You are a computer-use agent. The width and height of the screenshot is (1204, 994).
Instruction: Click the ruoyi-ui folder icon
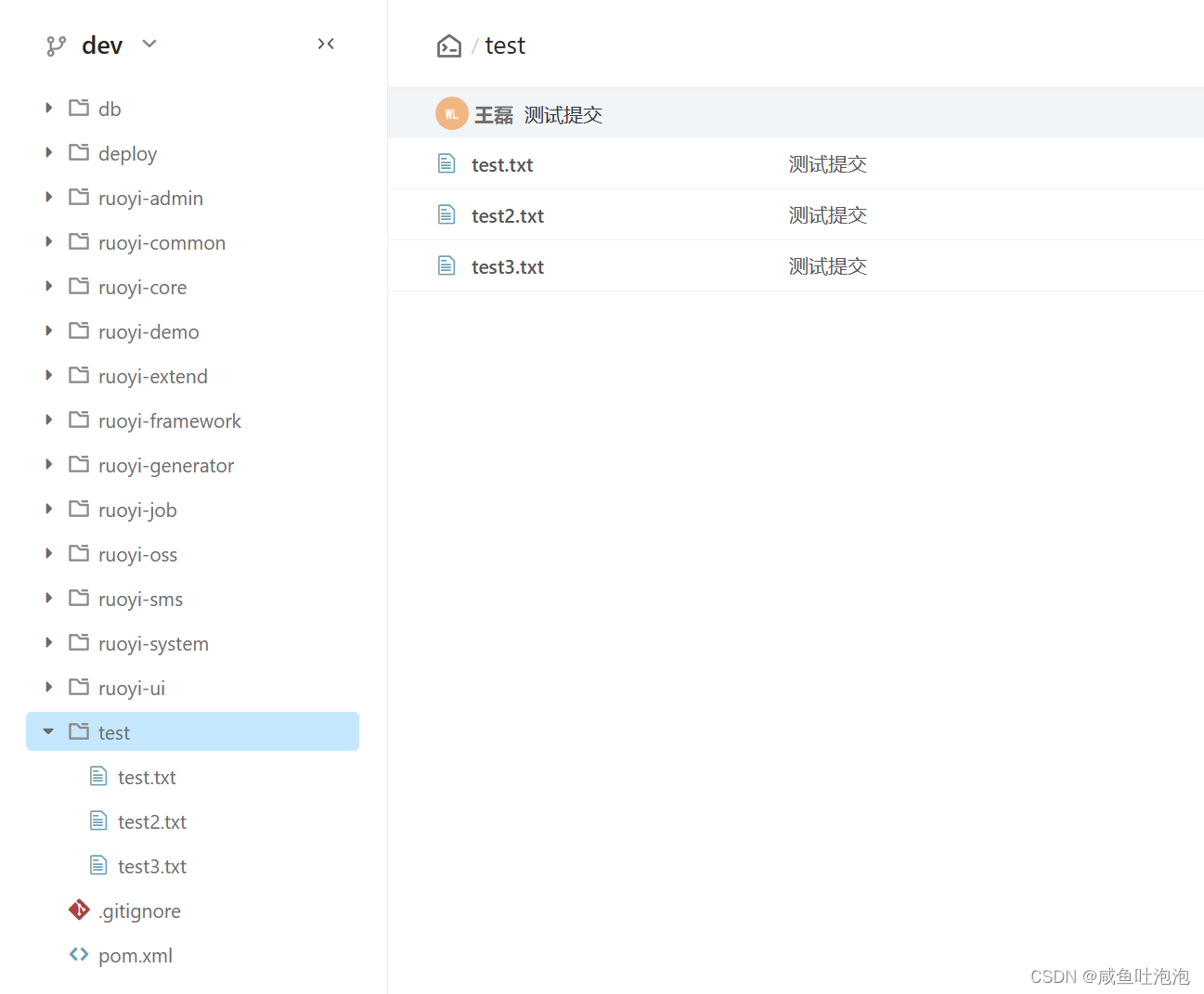(x=79, y=687)
